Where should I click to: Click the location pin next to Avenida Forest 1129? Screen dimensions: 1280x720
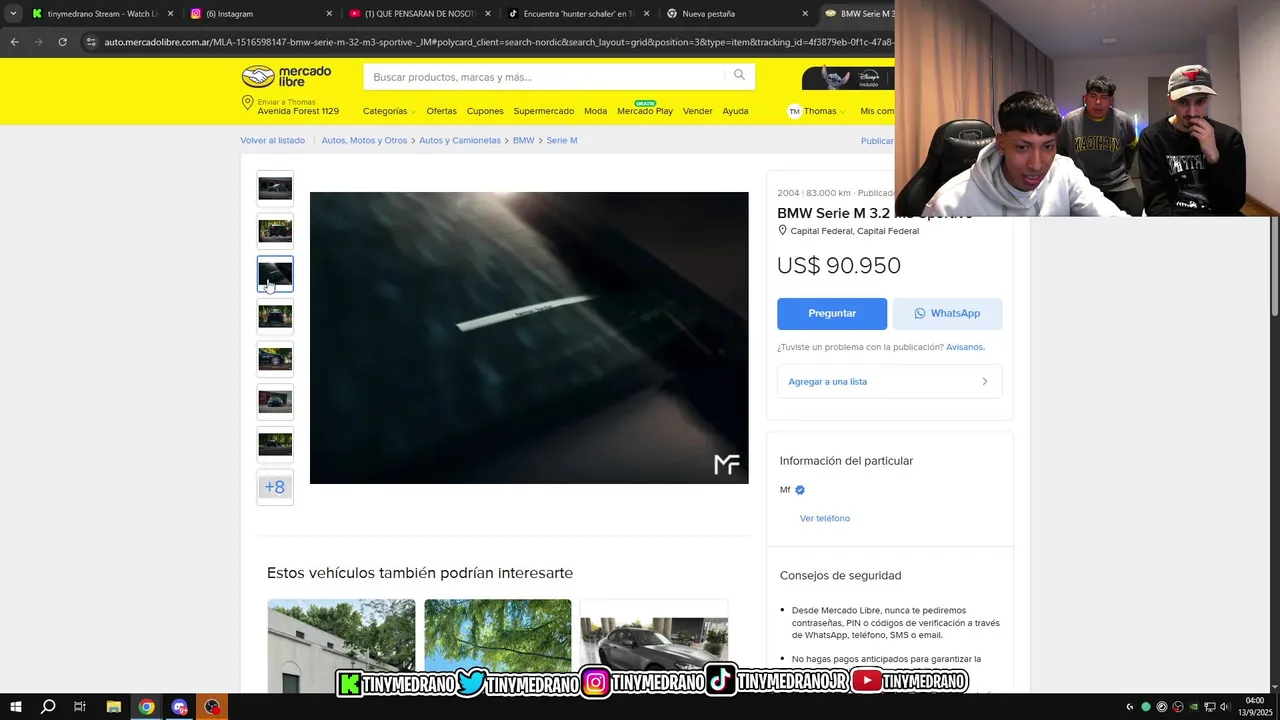tap(247, 103)
